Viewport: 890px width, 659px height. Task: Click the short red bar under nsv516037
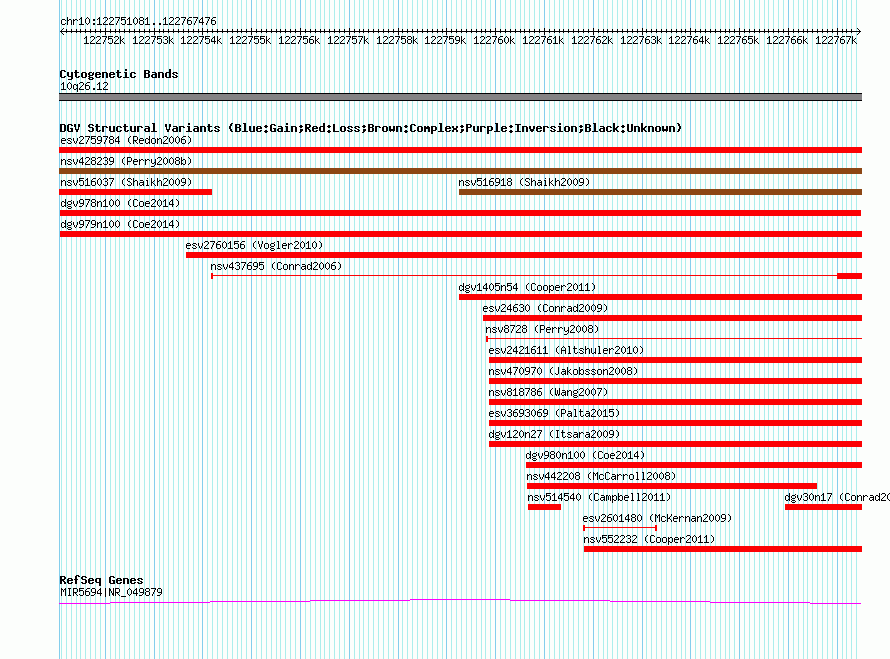pos(136,192)
